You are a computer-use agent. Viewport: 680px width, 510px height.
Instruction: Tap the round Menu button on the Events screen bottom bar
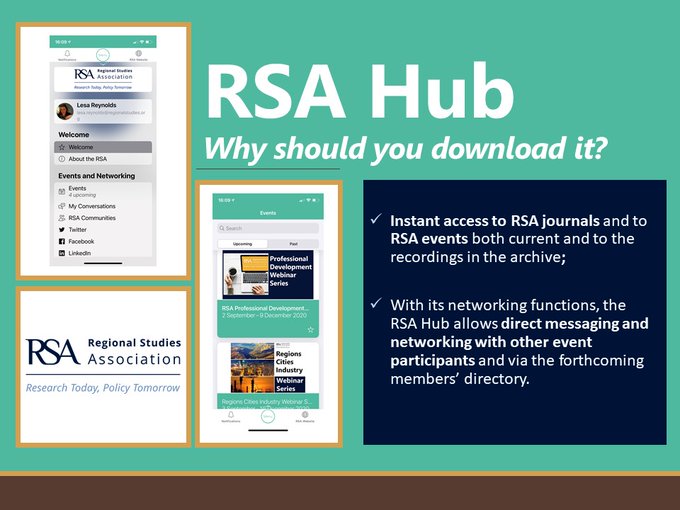click(268, 416)
